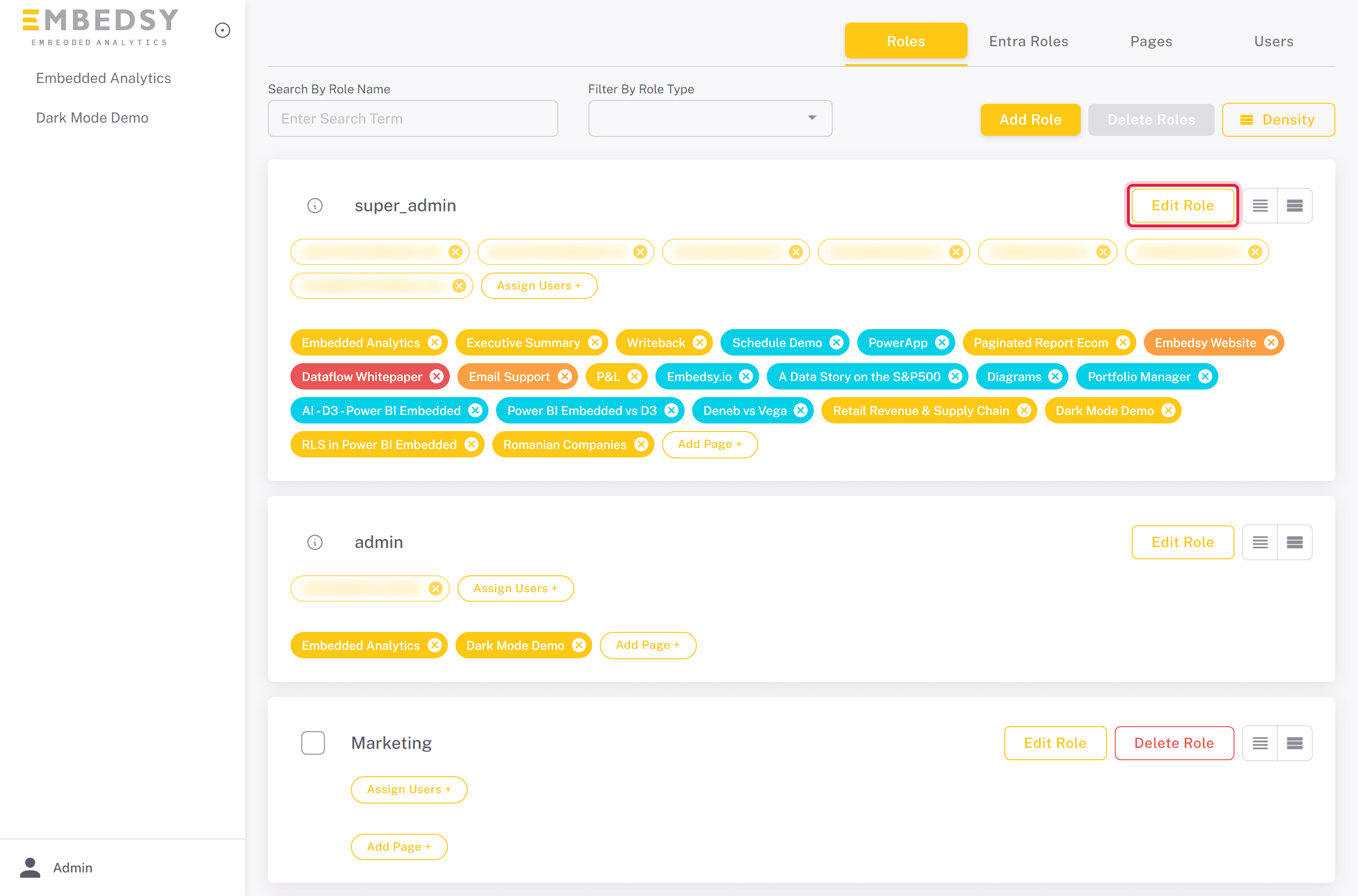The image size is (1358, 896).
Task: Switch to the Roles tab
Action: (905, 41)
